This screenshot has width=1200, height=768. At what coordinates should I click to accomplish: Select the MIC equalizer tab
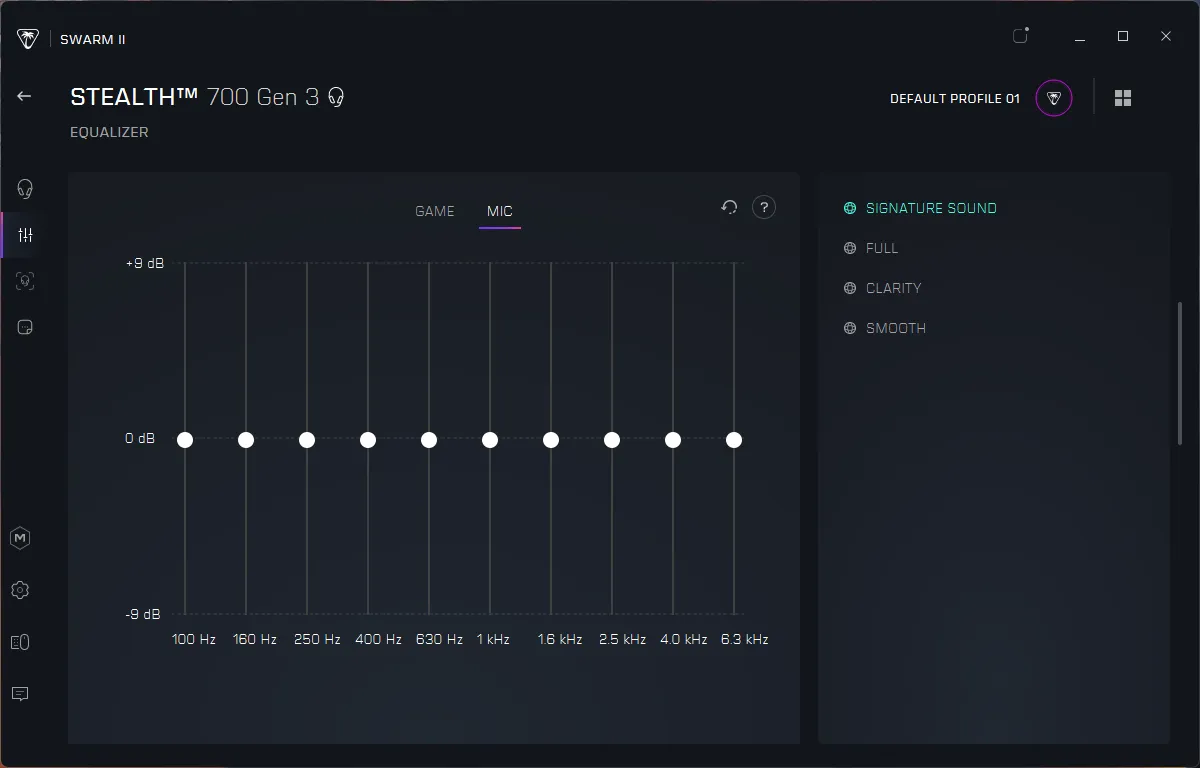[500, 211]
